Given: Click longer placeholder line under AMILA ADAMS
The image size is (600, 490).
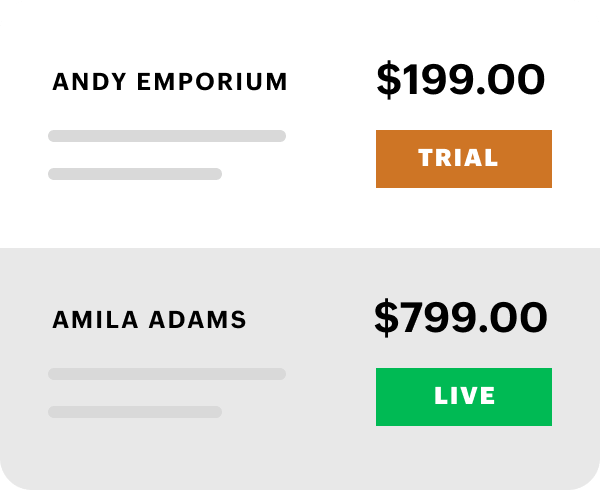Looking at the screenshot, I should (x=167, y=374).
